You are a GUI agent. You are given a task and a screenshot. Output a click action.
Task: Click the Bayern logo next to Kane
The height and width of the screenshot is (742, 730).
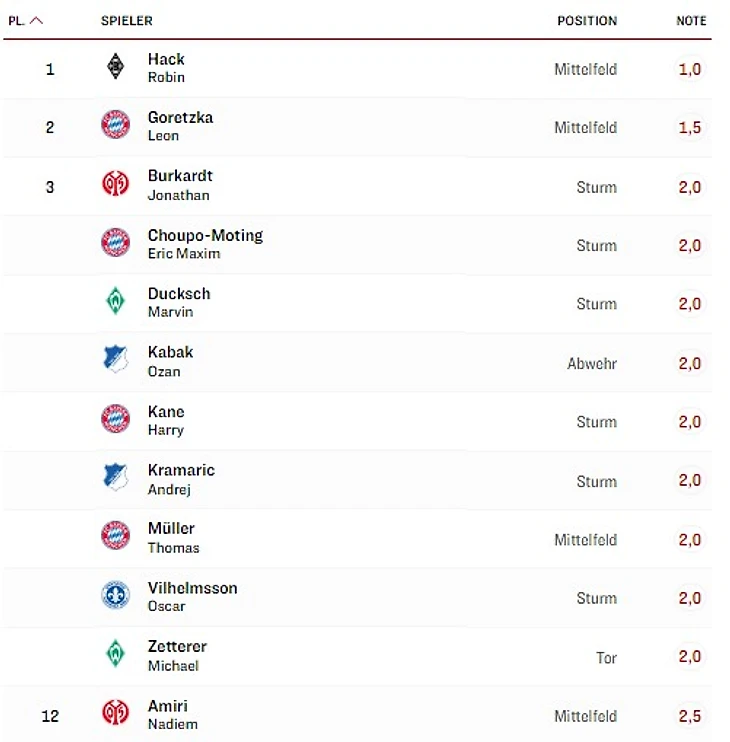pos(116,419)
